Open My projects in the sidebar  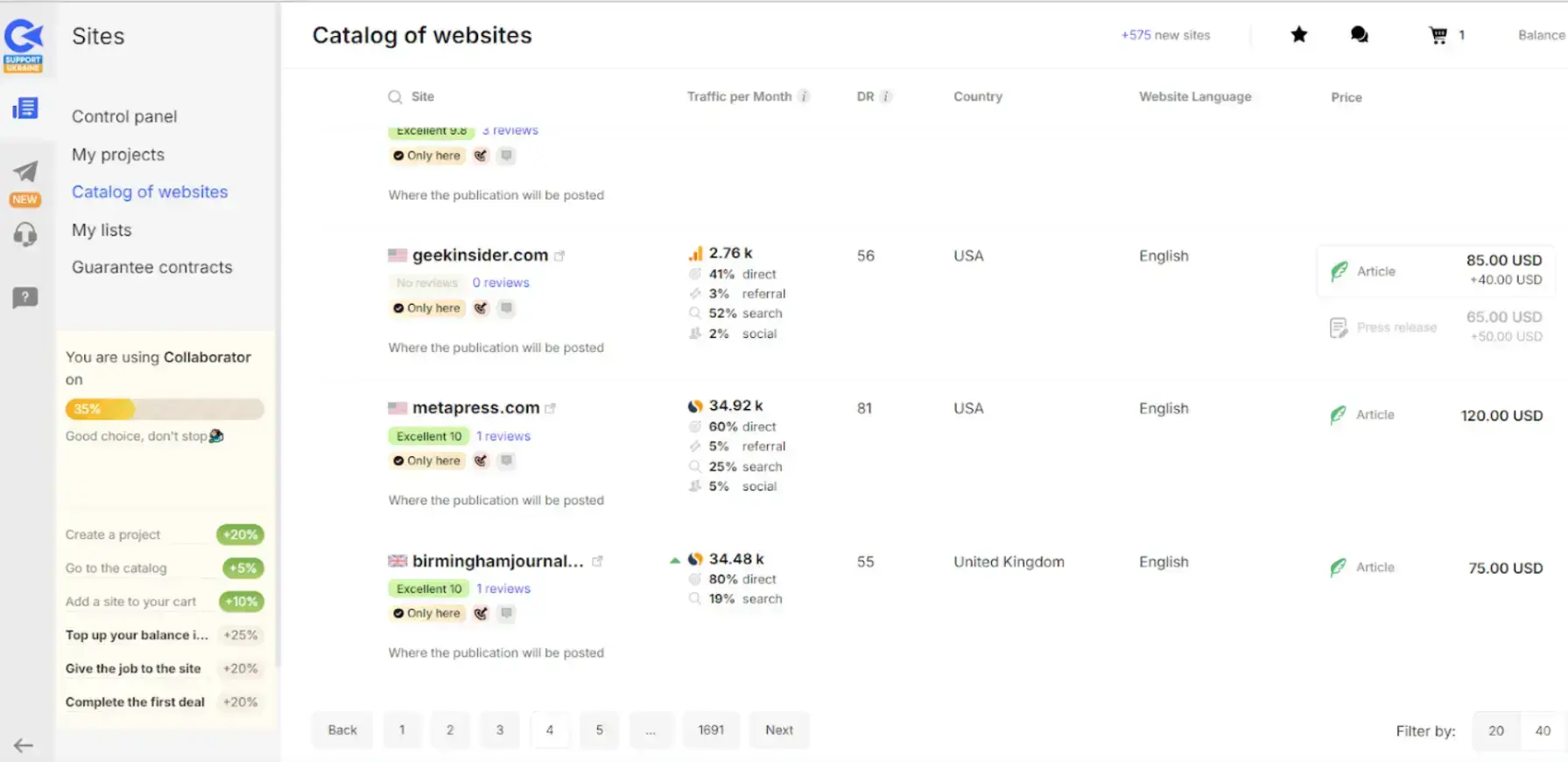click(x=118, y=155)
